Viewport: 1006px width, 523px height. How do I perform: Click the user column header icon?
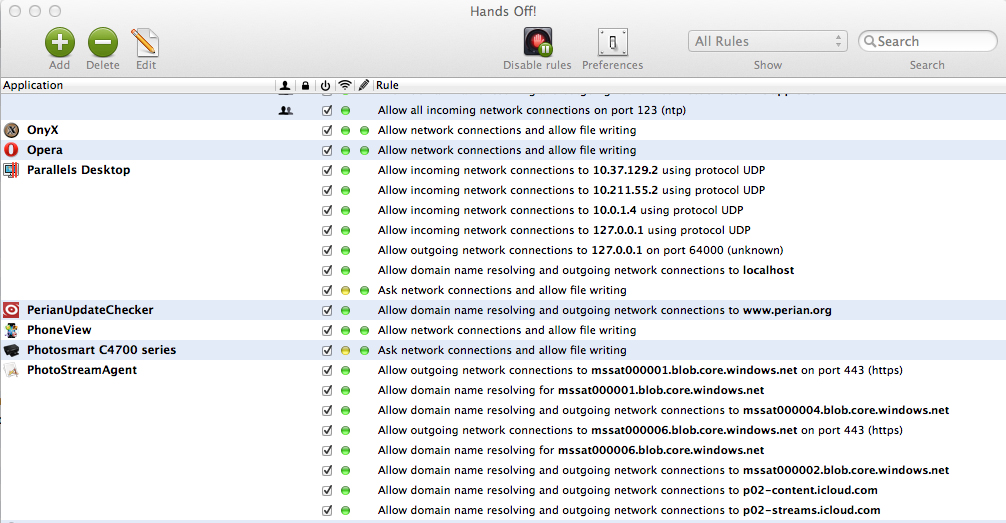tap(285, 85)
